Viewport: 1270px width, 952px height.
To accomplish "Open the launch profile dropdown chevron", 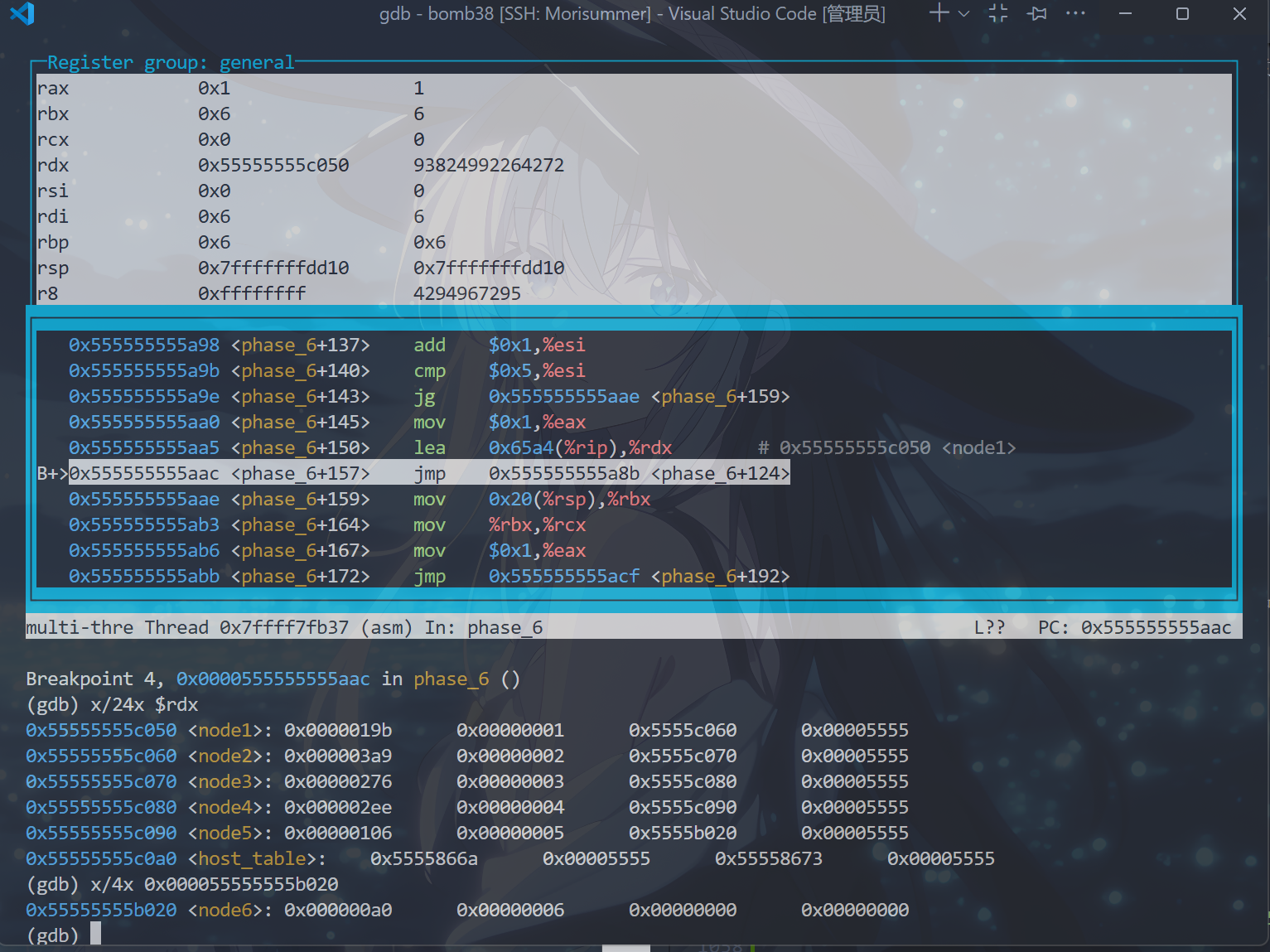I will (963, 14).
